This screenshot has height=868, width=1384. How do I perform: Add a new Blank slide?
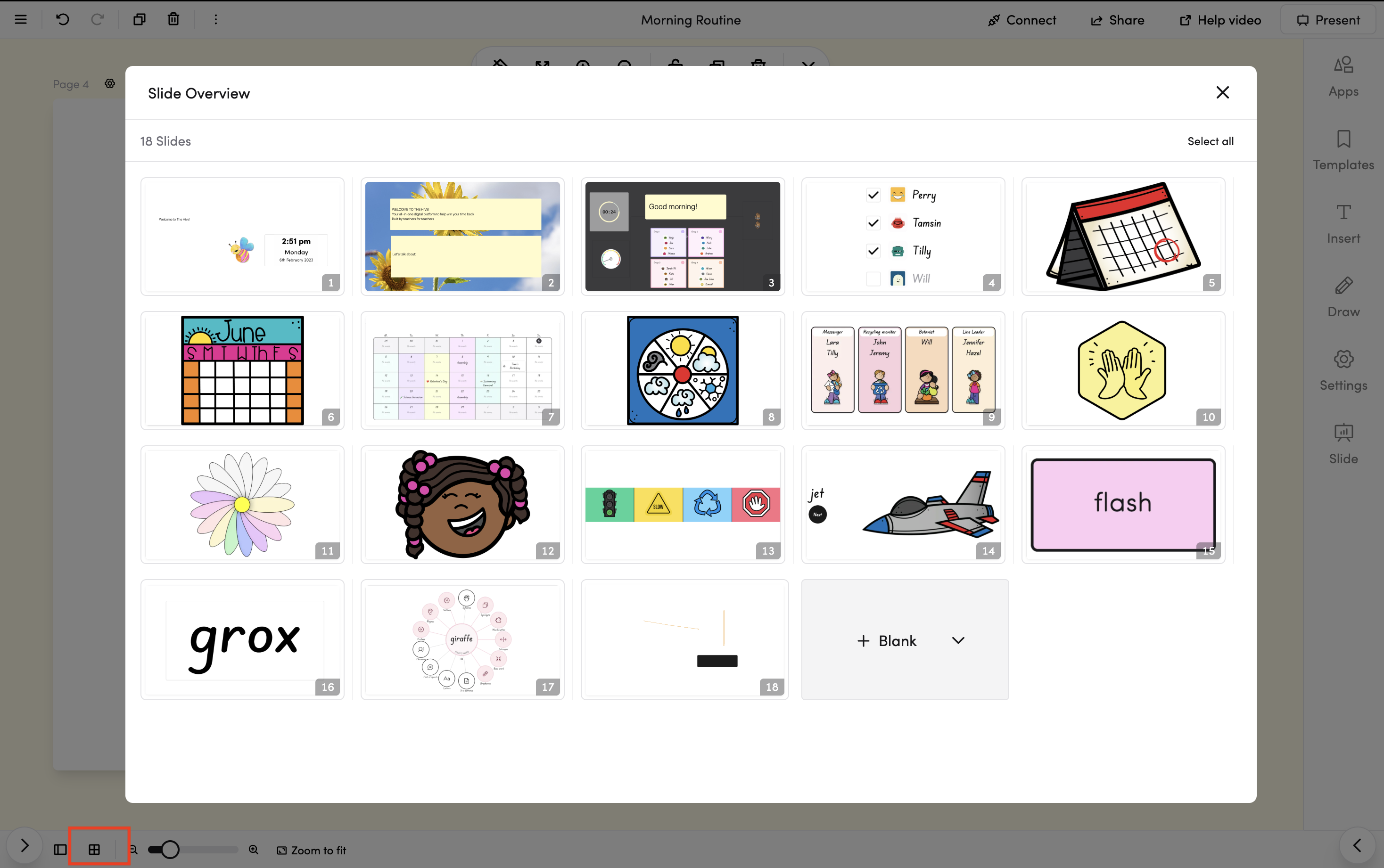[x=887, y=641]
